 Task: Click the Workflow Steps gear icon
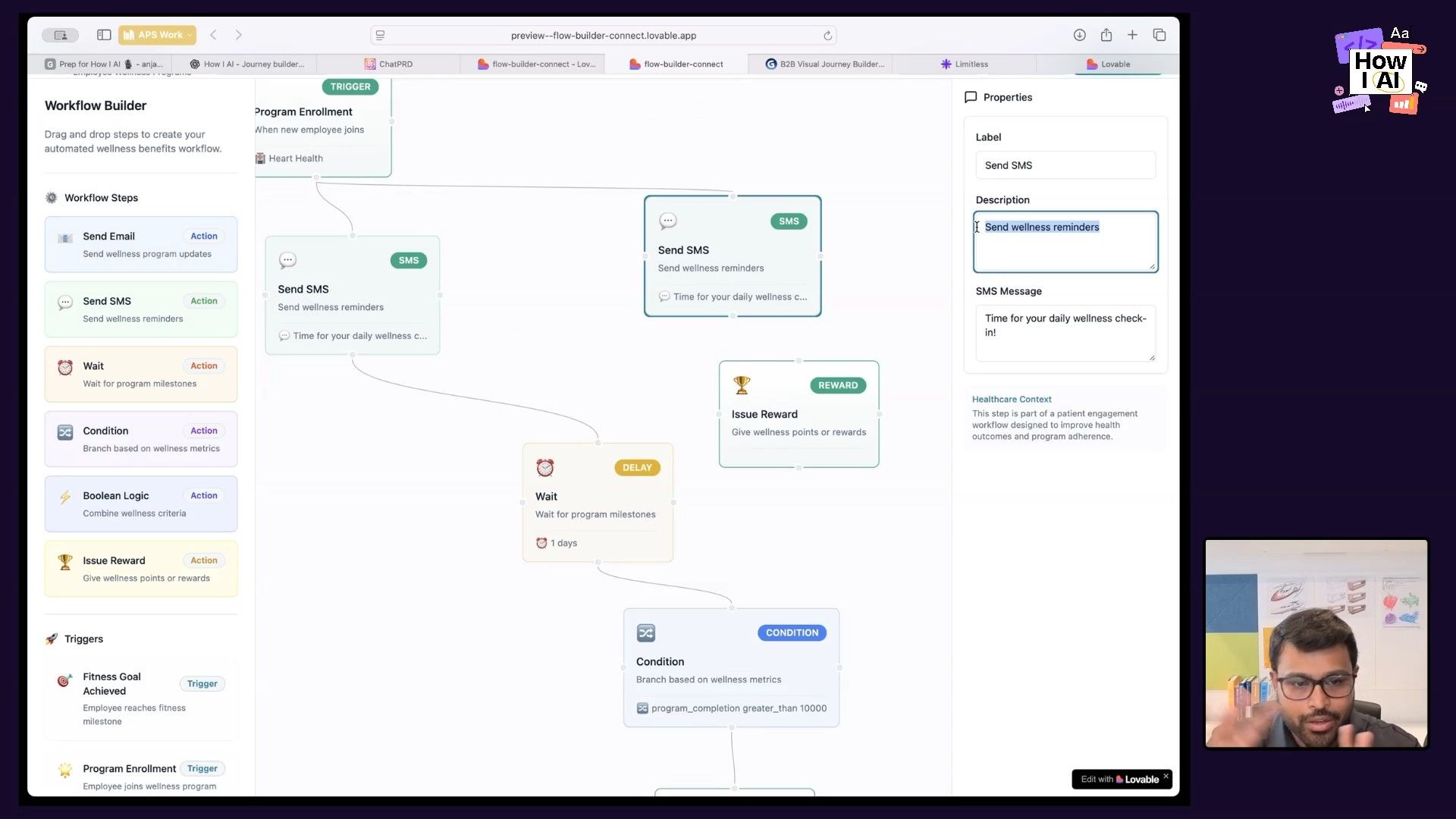click(x=51, y=198)
